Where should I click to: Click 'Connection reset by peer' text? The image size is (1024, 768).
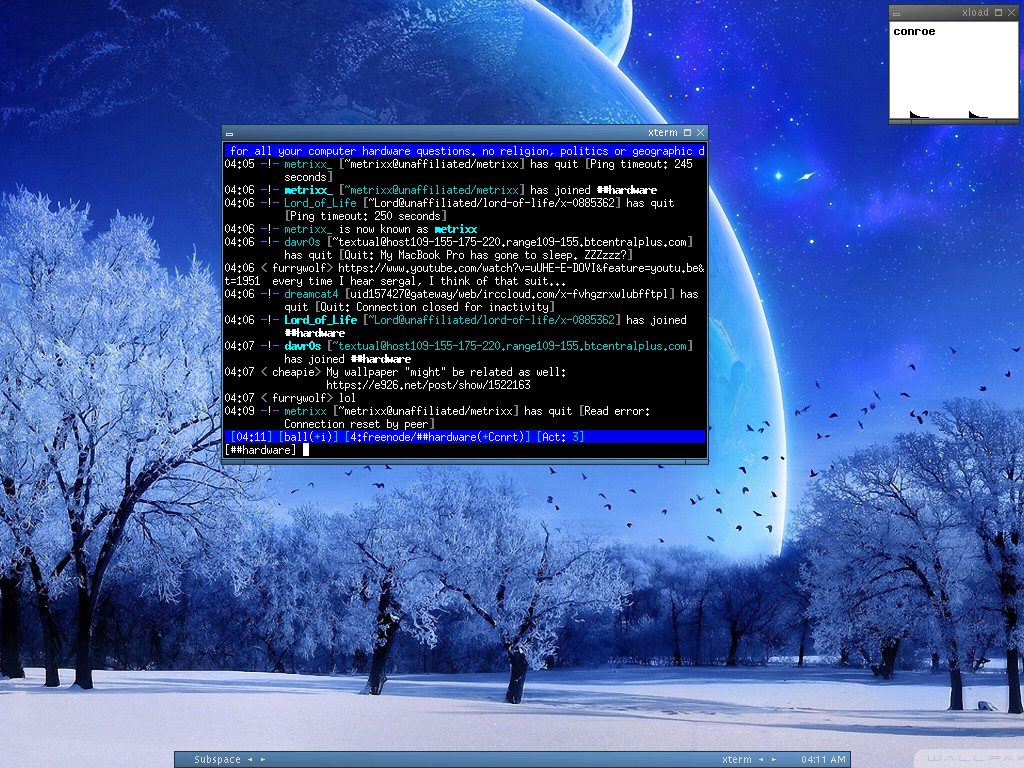point(356,424)
